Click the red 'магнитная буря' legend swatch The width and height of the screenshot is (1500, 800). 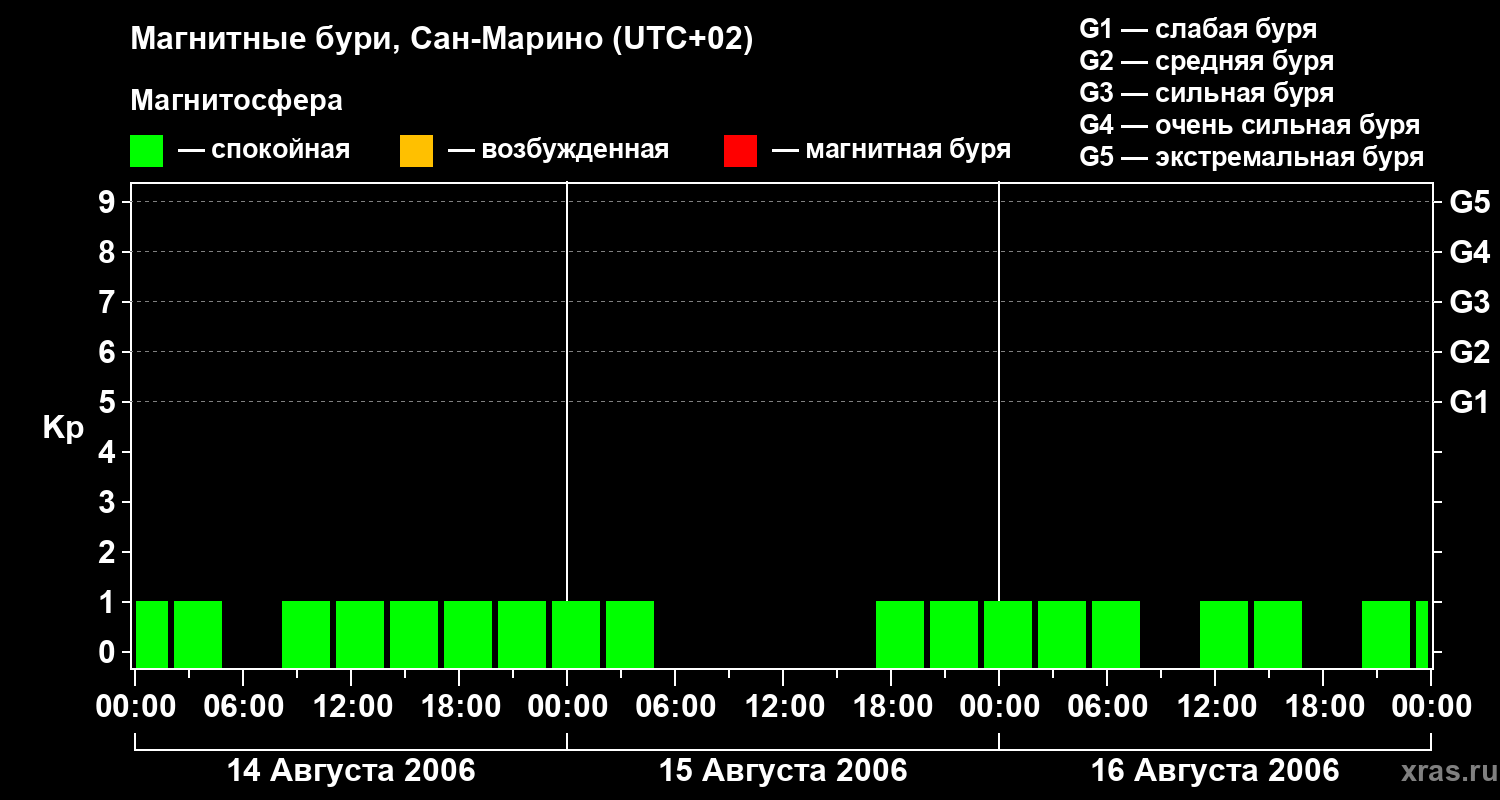[x=740, y=151]
